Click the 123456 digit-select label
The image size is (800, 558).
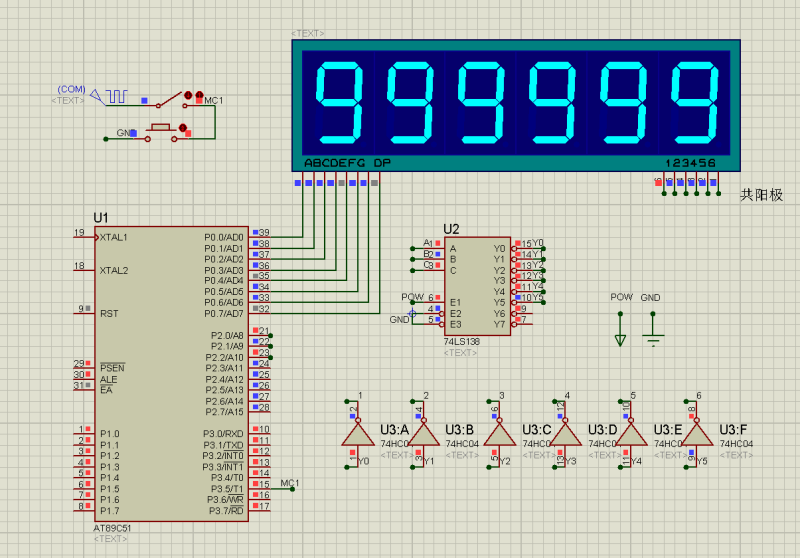point(690,163)
